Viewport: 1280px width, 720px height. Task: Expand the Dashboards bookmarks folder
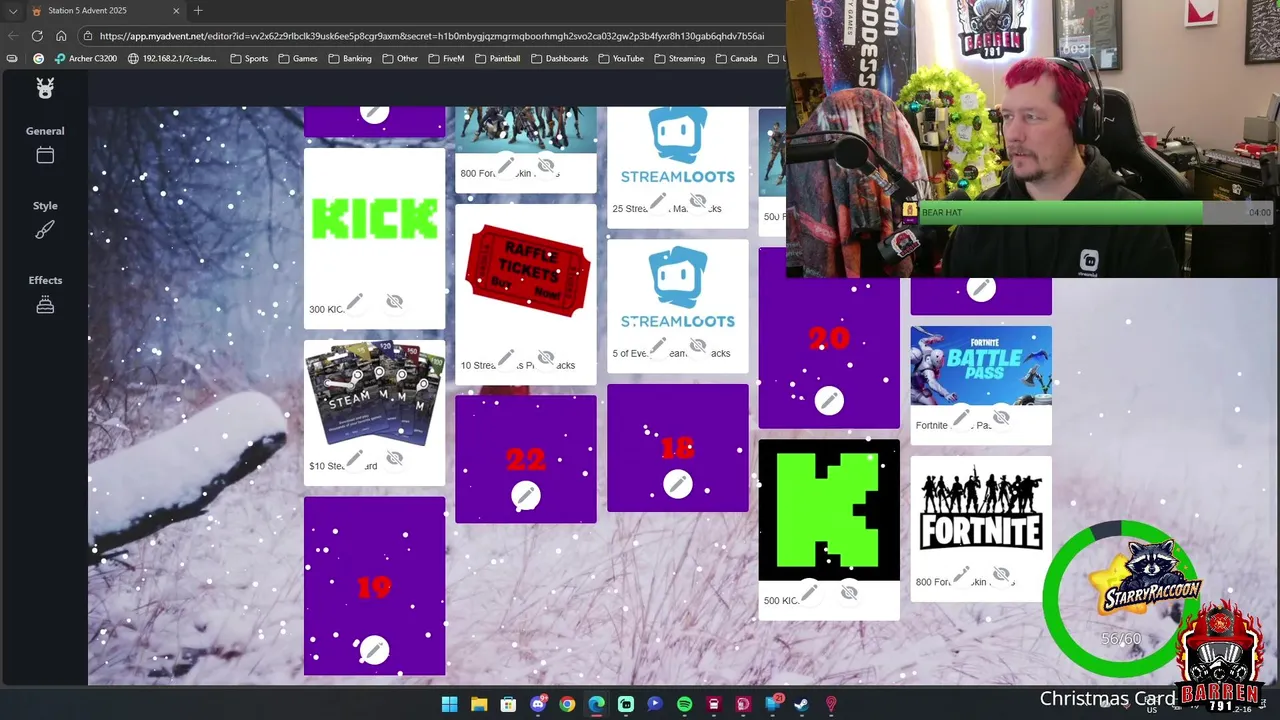[559, 59]
